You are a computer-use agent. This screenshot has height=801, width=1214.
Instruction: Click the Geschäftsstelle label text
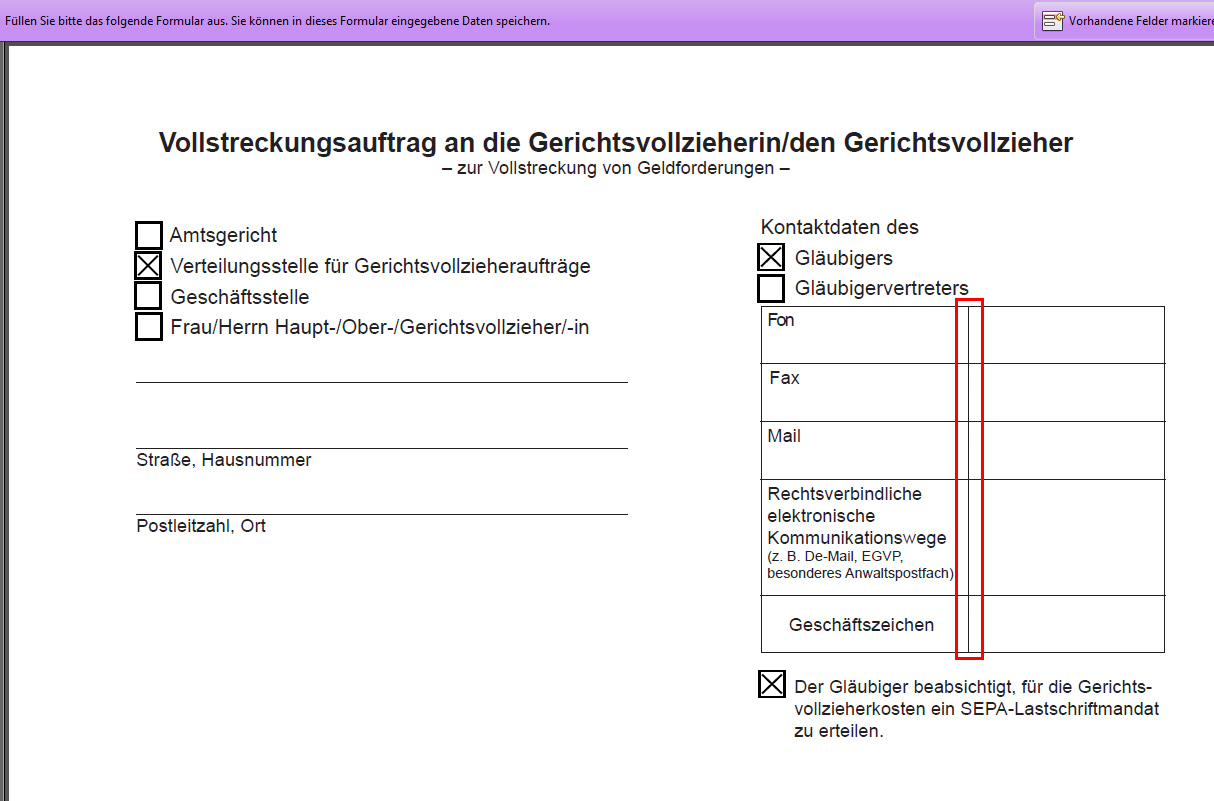tap(240, 297)
